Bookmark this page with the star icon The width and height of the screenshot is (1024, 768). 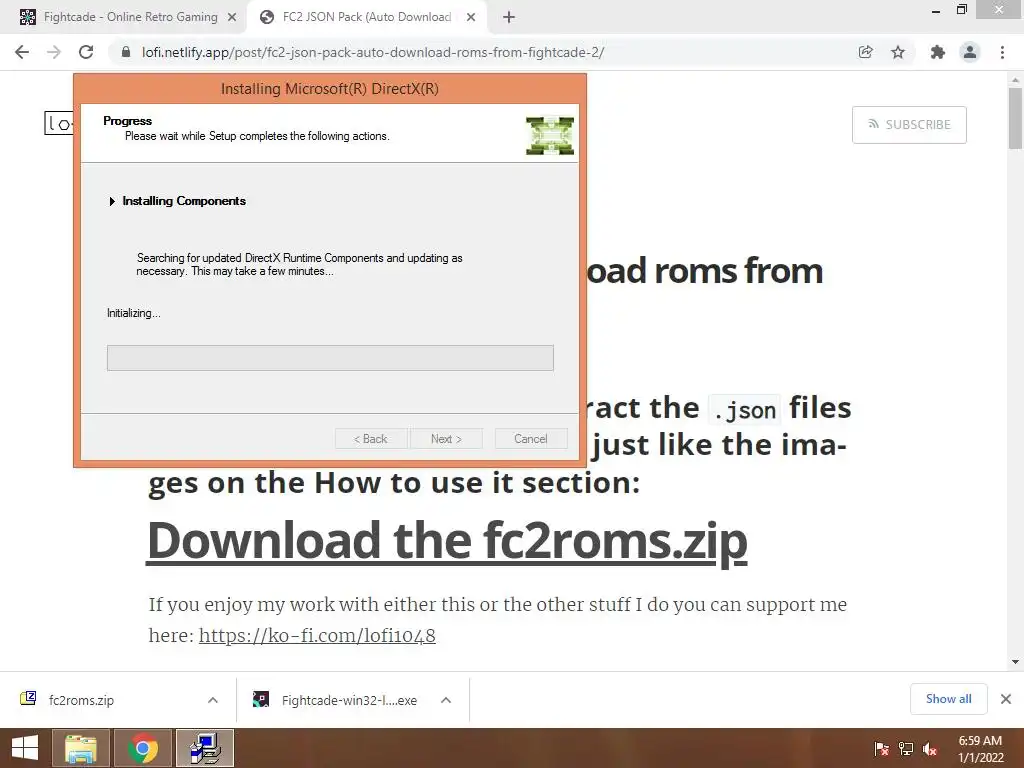(898, 52)
